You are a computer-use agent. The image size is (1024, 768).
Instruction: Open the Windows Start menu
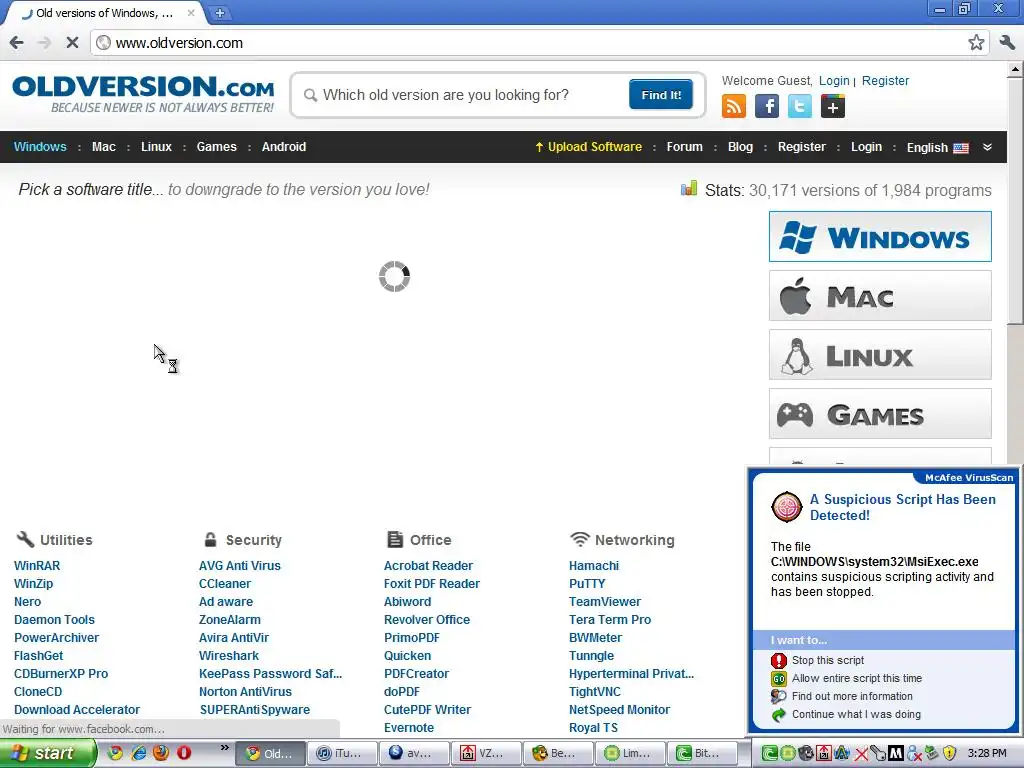click(x=47, y=753)
